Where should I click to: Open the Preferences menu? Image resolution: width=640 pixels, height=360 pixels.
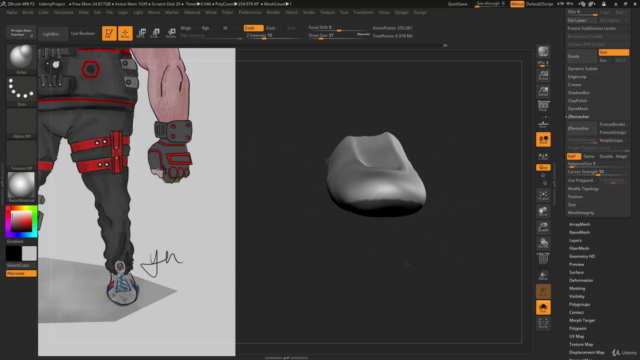click(250, 12)
